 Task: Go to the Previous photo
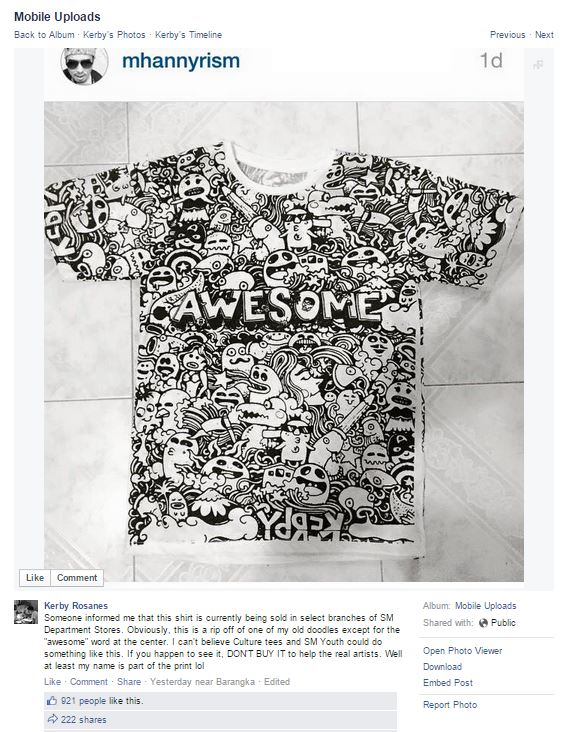click(x=507, y=35)
